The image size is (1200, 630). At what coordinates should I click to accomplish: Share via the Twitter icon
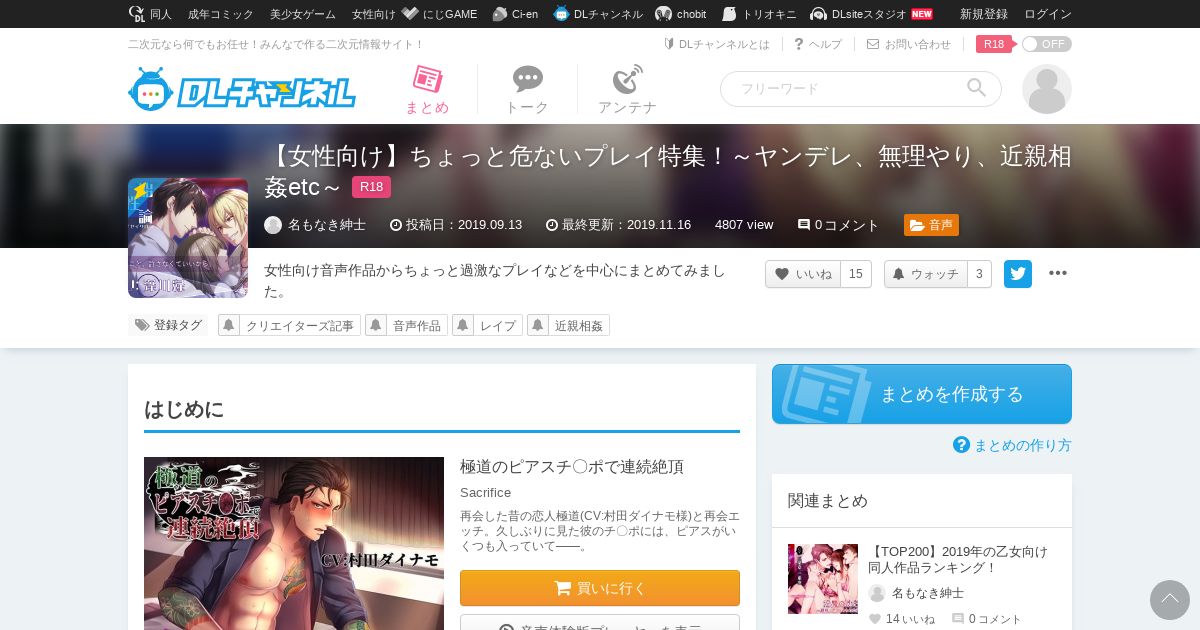coord(1018,274)
